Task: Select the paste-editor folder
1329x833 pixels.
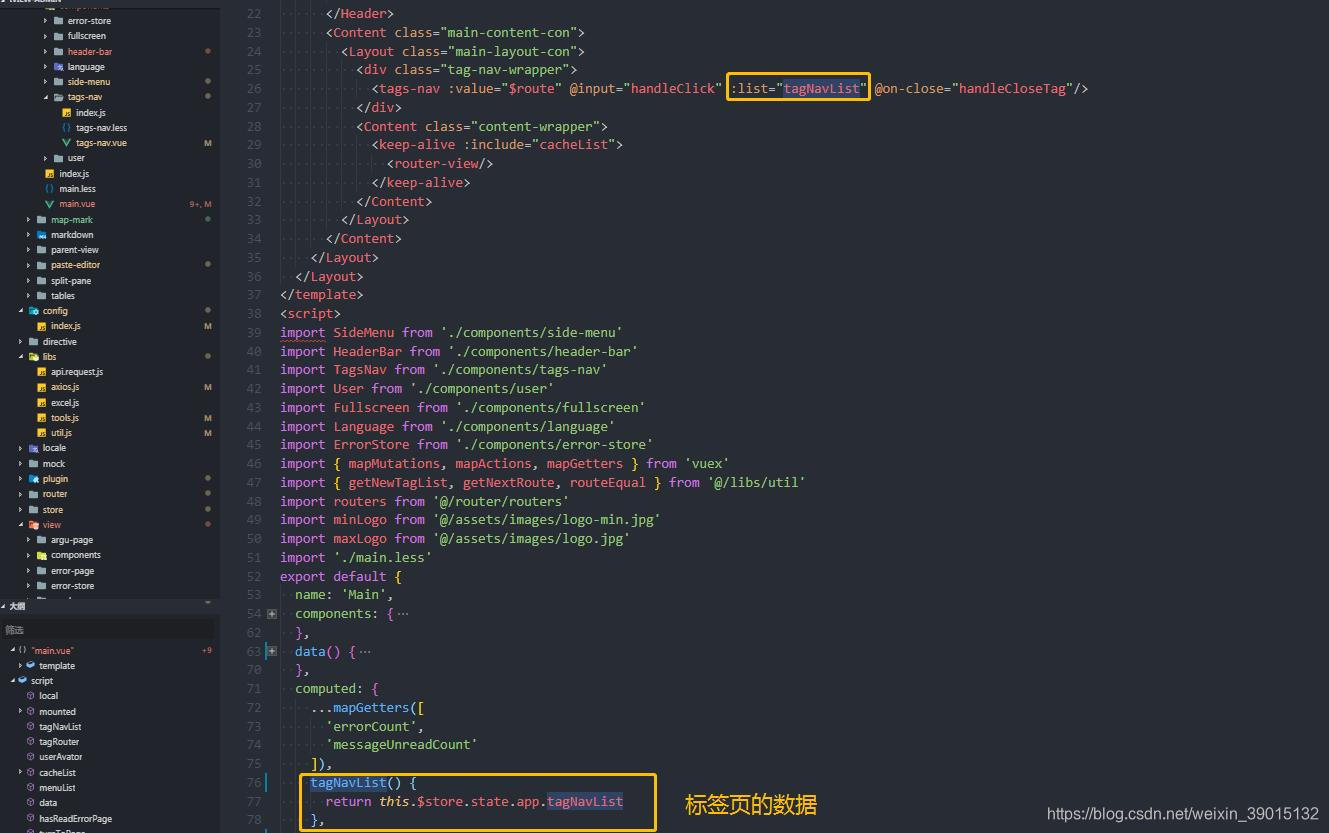Action: pos(76,265)
